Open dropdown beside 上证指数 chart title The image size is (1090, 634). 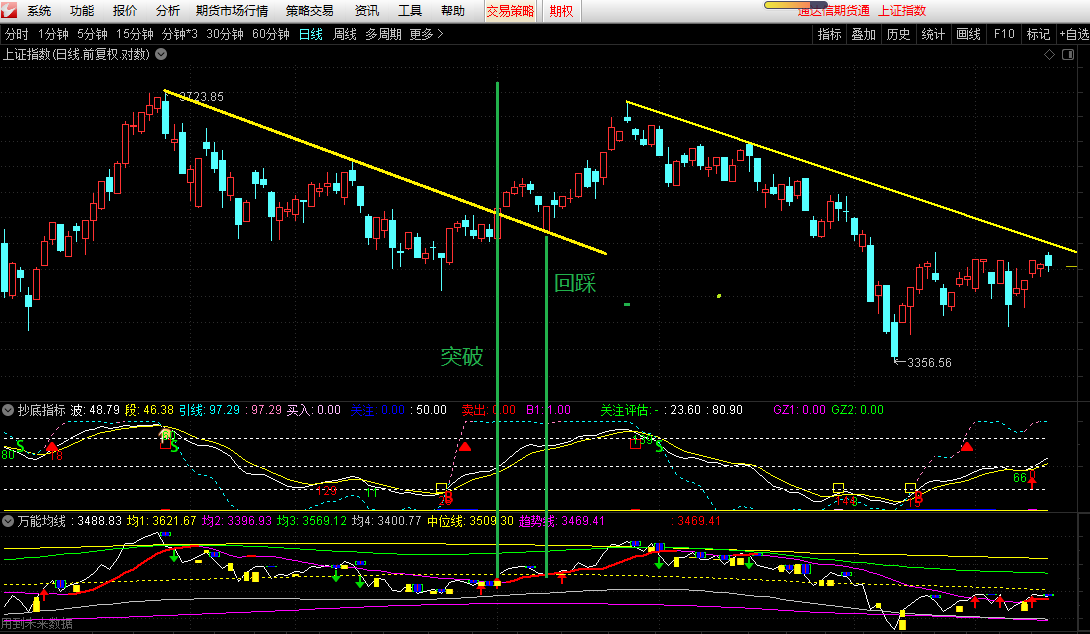point(161,54)
